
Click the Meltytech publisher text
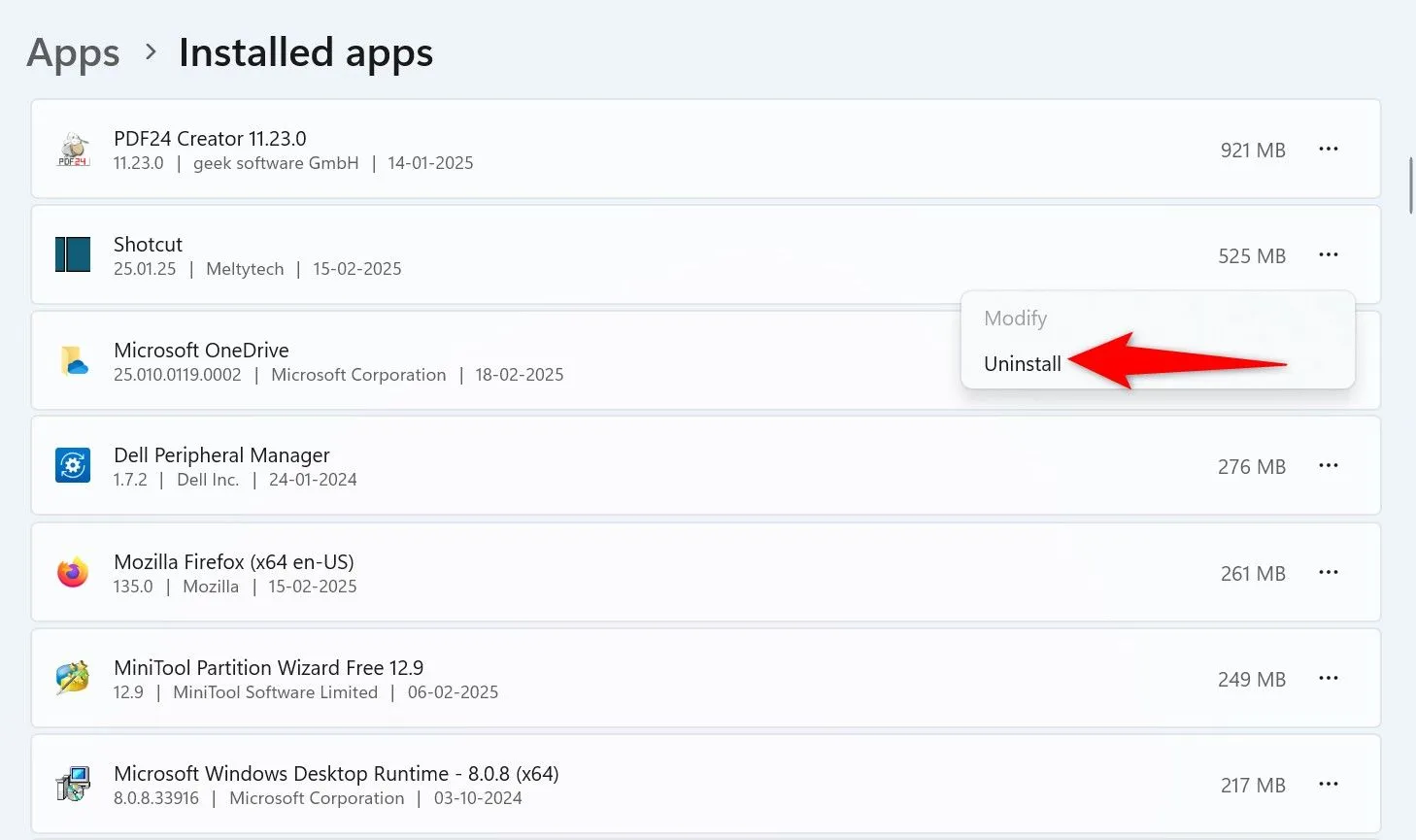tap(245, 269)
